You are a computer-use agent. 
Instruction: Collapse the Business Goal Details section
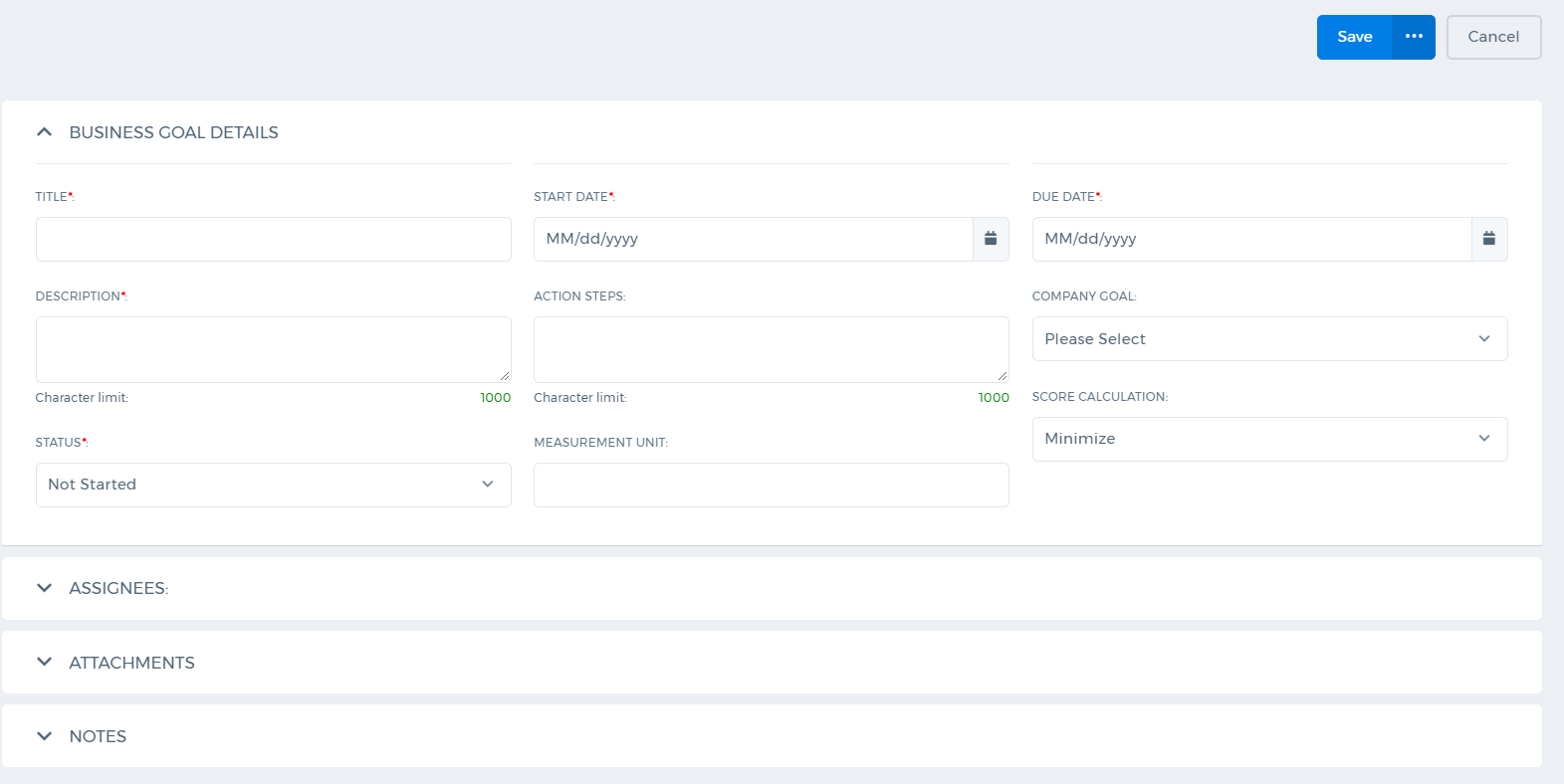tap(44, 132)
